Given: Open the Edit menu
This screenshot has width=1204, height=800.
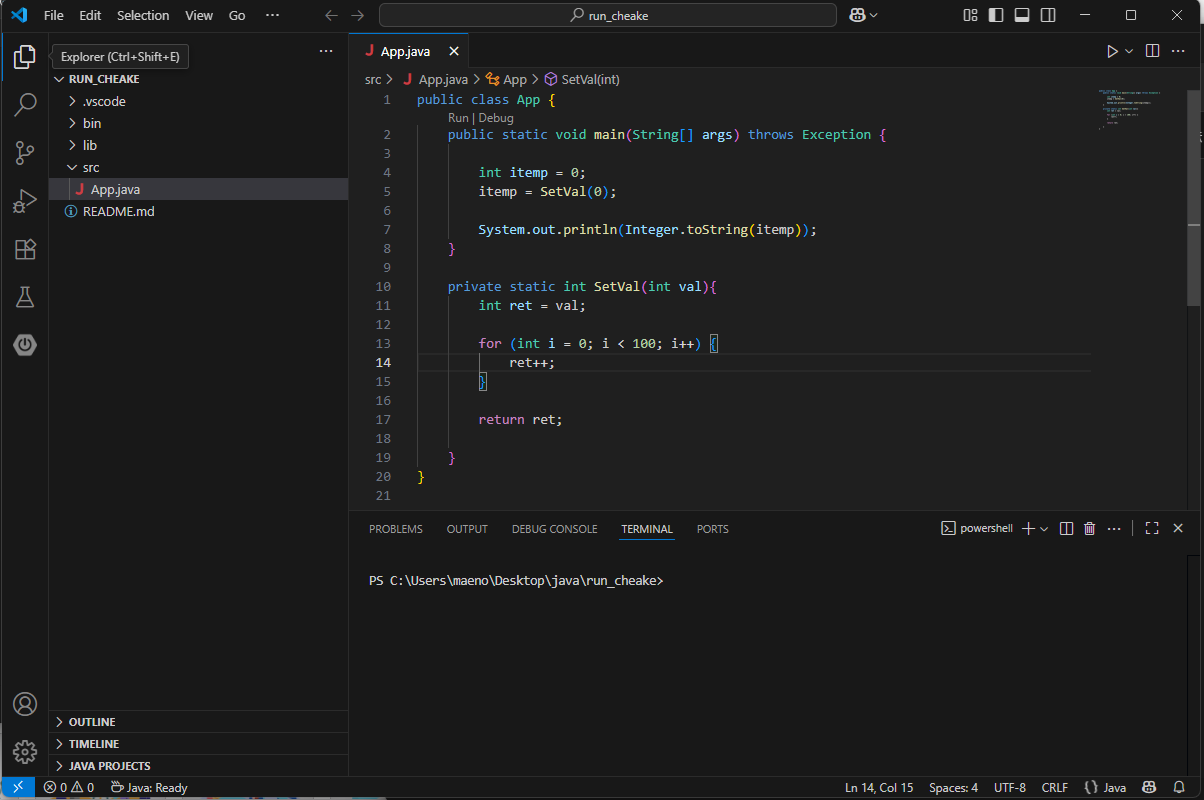Looking at the screenshot, I should (x=90, y=15).
